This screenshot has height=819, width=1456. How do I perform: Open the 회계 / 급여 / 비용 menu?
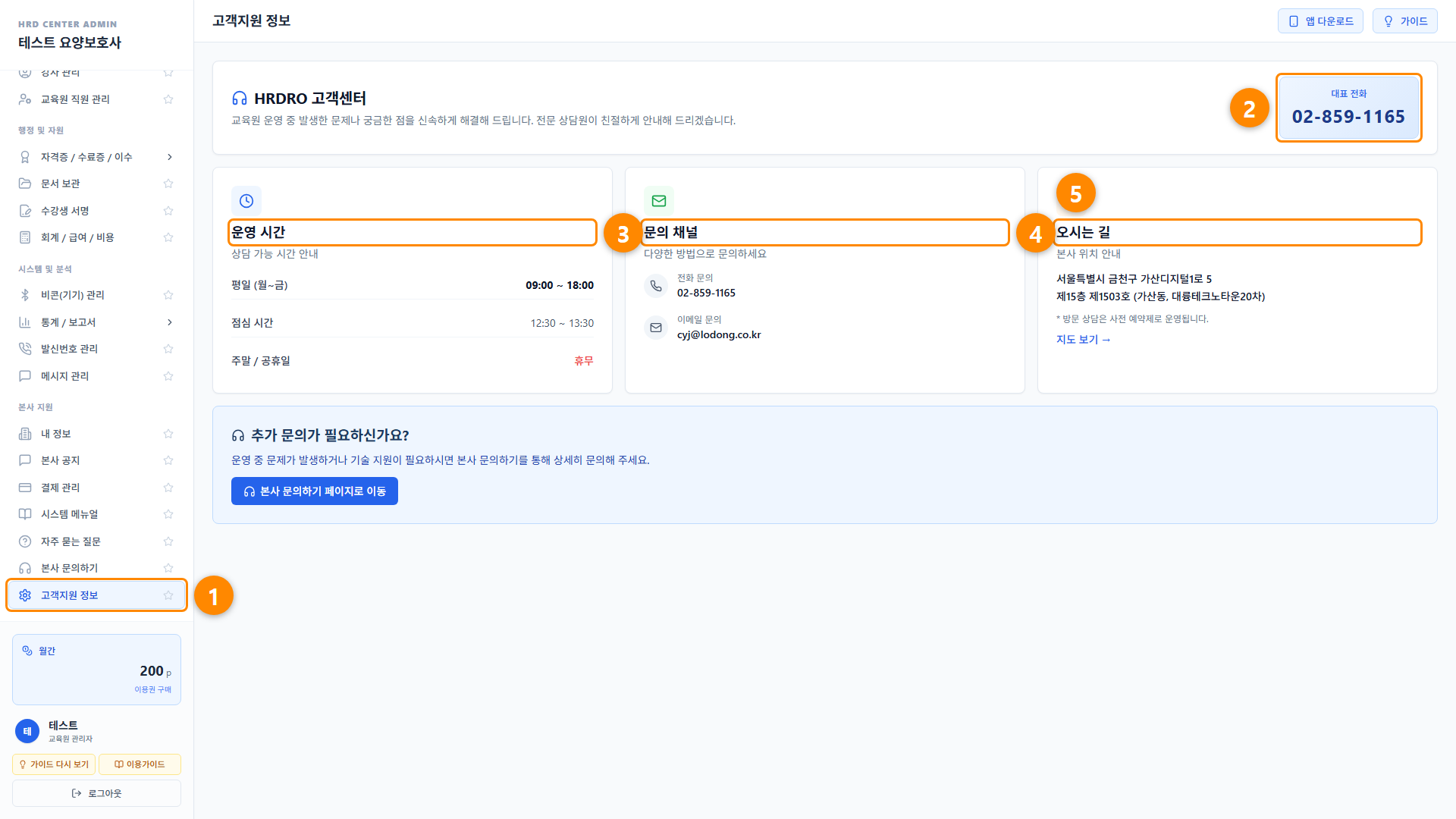96,237
